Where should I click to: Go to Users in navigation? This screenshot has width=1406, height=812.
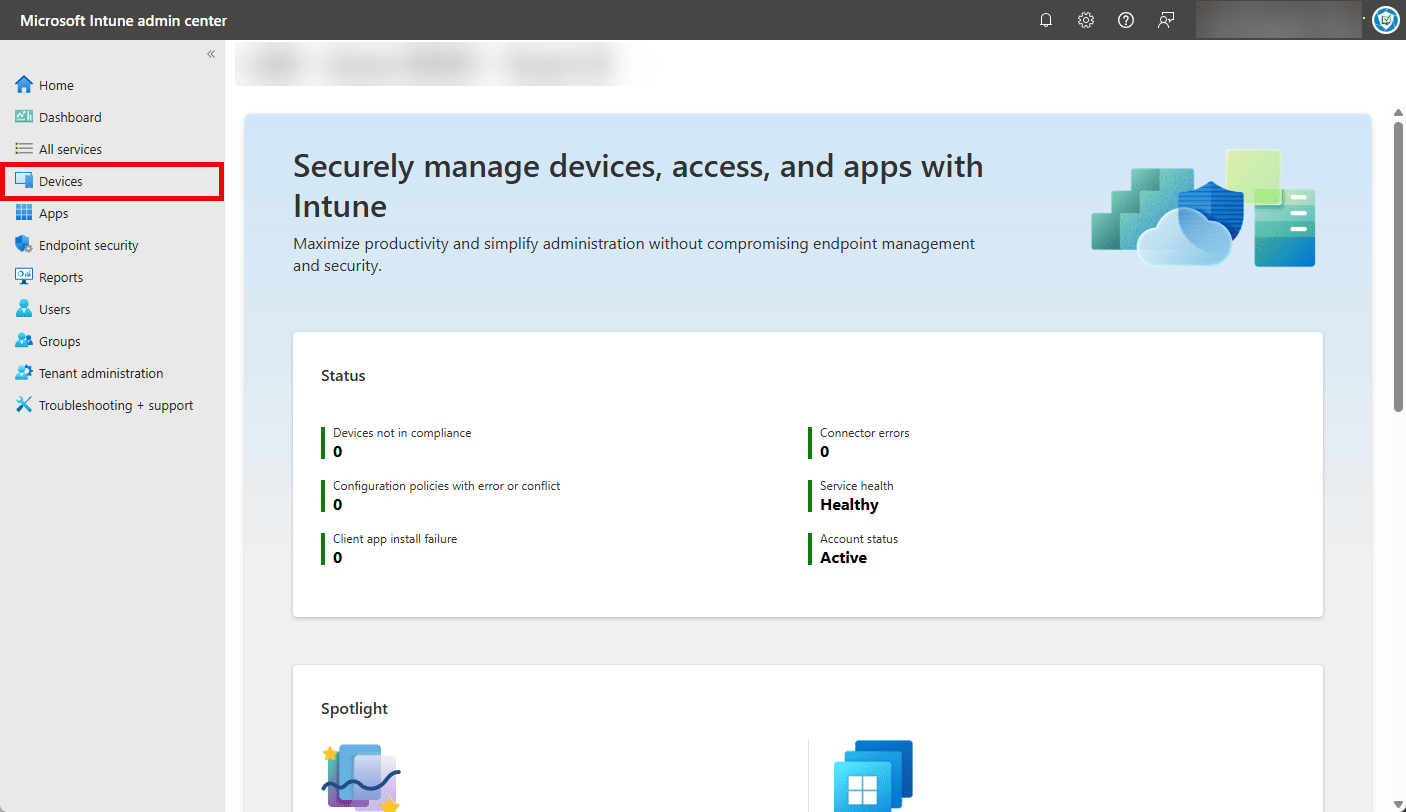[x=55, y=309]
